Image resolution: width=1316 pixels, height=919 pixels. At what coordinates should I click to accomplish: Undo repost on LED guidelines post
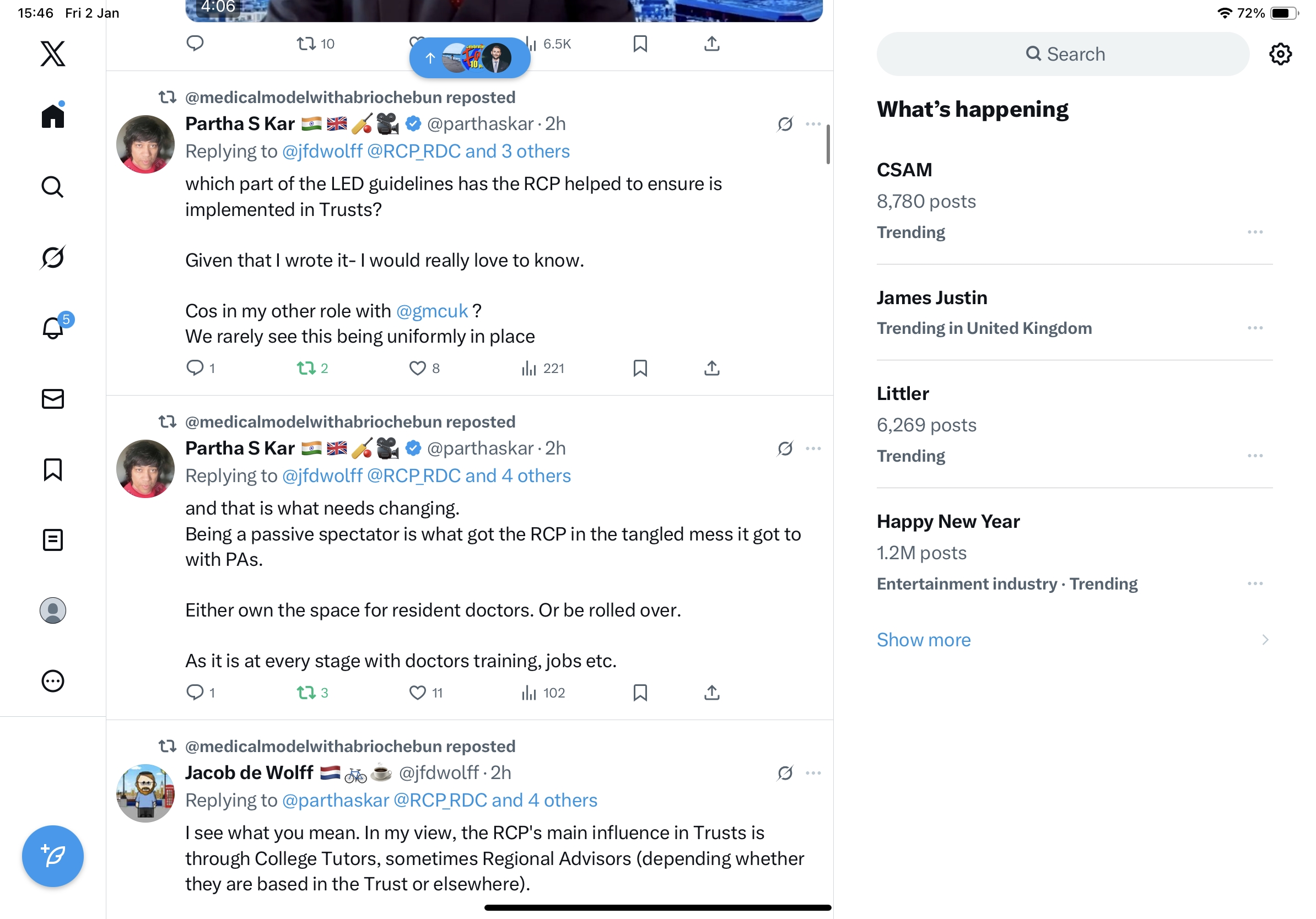(x=306, y=368)
